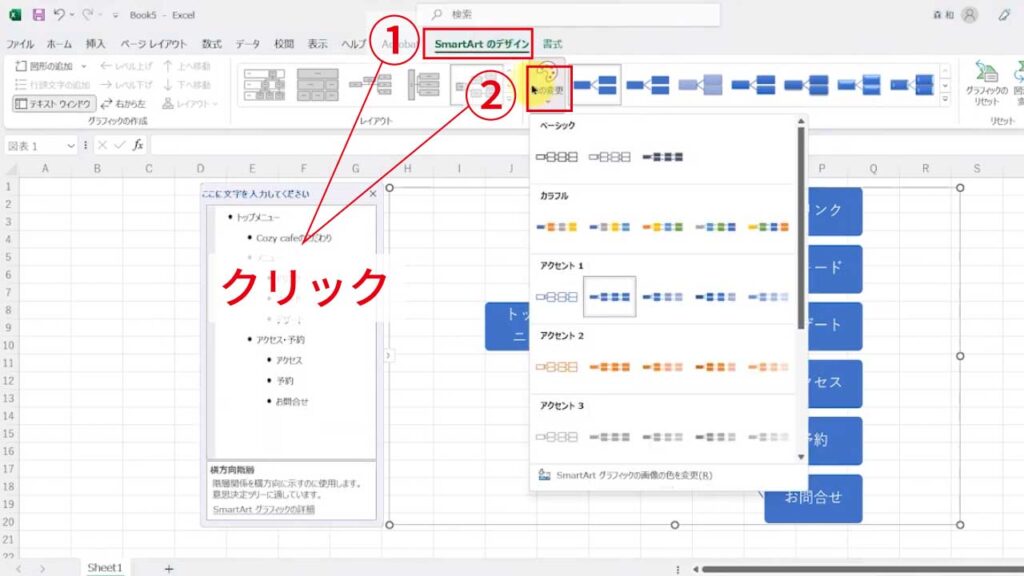This screenshot has height=576, width=1024.
Task: Select the SmartArt のデザイン tab
Action: 481,44
